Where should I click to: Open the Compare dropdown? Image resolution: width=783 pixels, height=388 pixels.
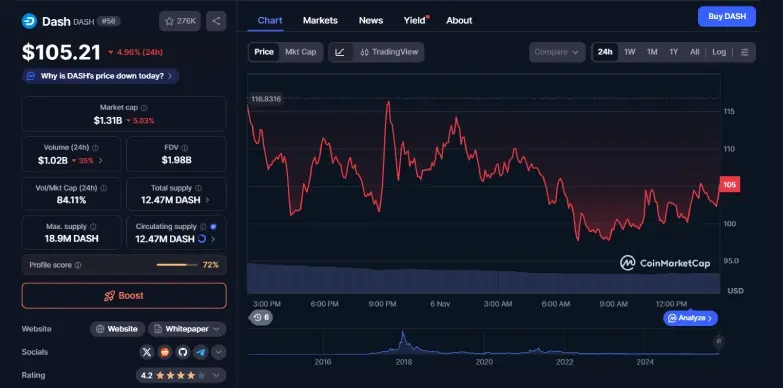click(x=557, y=52)
